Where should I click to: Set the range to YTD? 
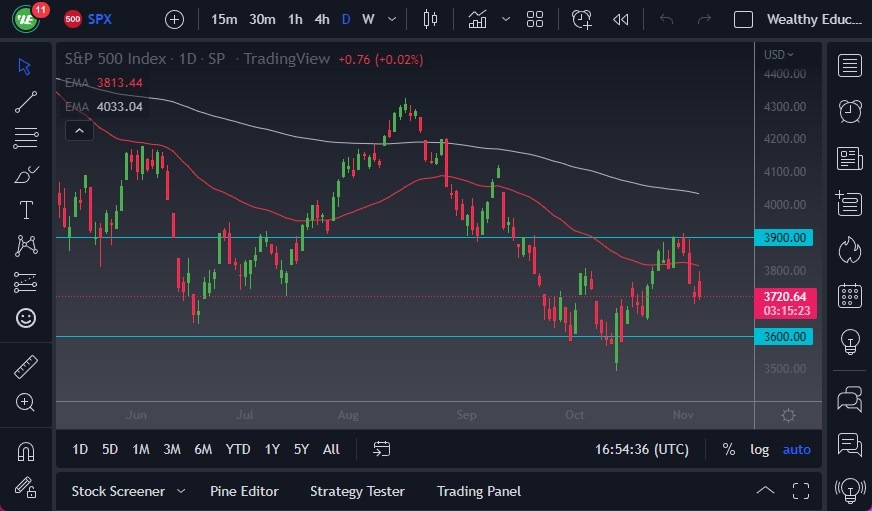(x=238, y=449)
